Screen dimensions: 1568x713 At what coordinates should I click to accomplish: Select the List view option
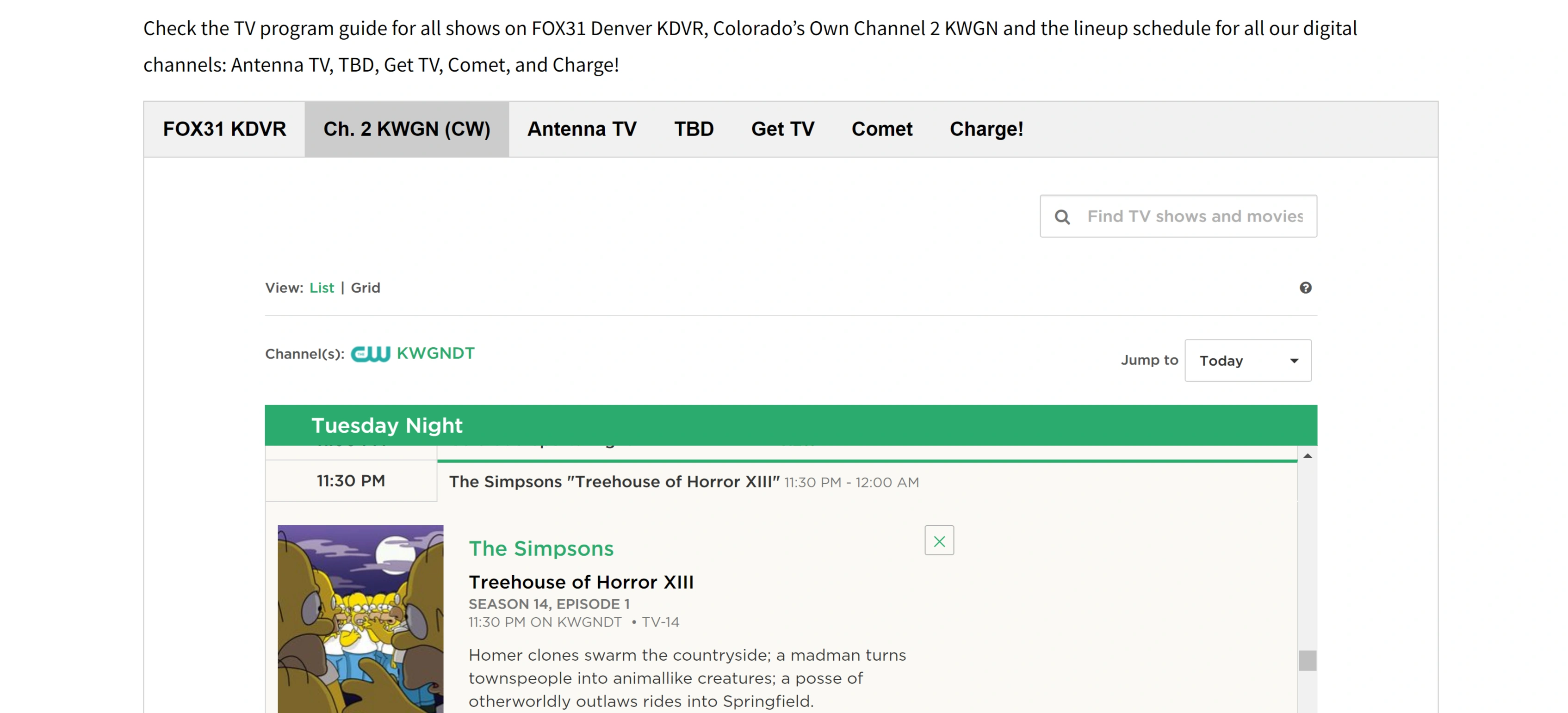322,288
